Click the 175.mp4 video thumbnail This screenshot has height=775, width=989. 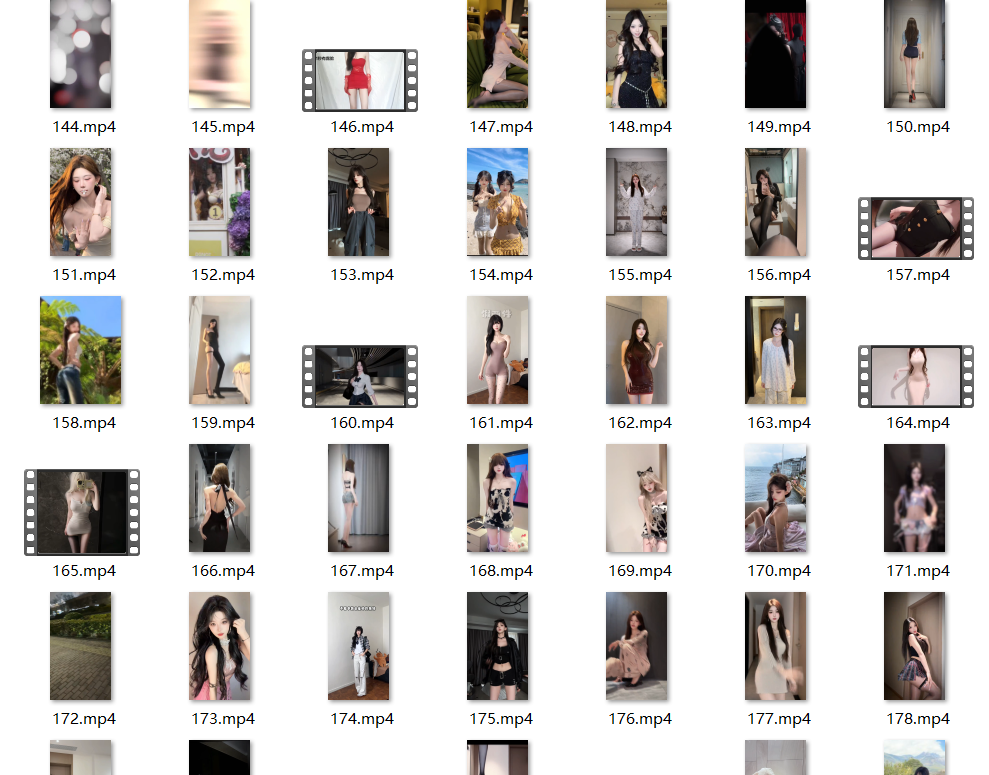coord(498,646)
